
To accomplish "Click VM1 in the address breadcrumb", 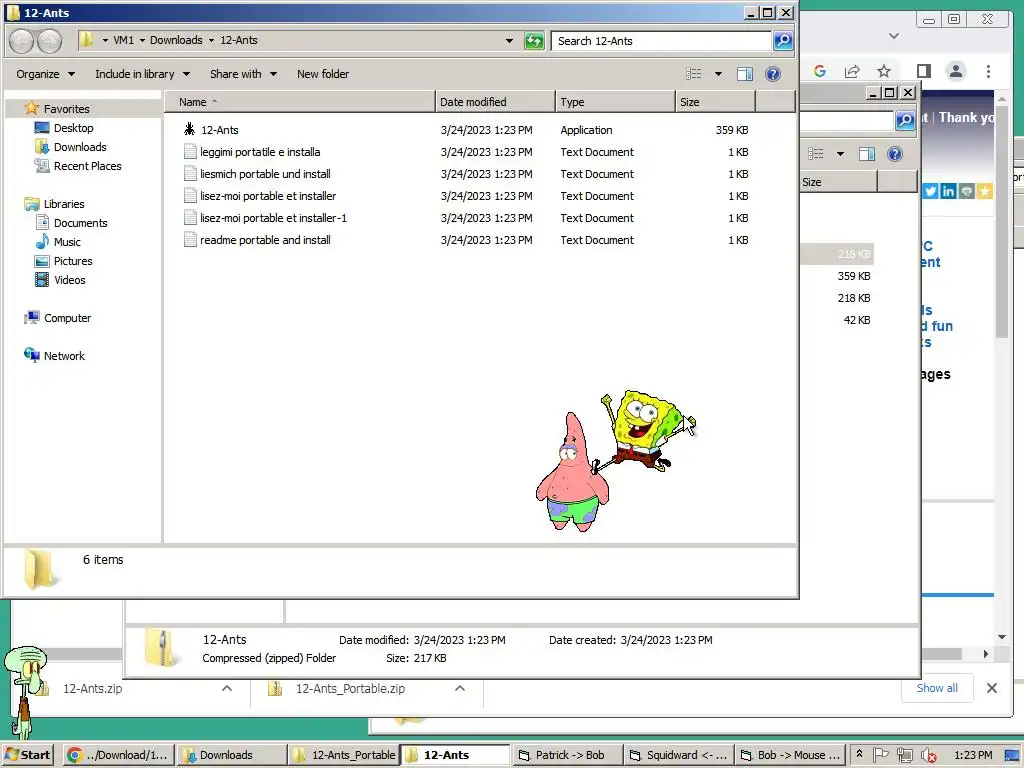I will tap(123, 40).
